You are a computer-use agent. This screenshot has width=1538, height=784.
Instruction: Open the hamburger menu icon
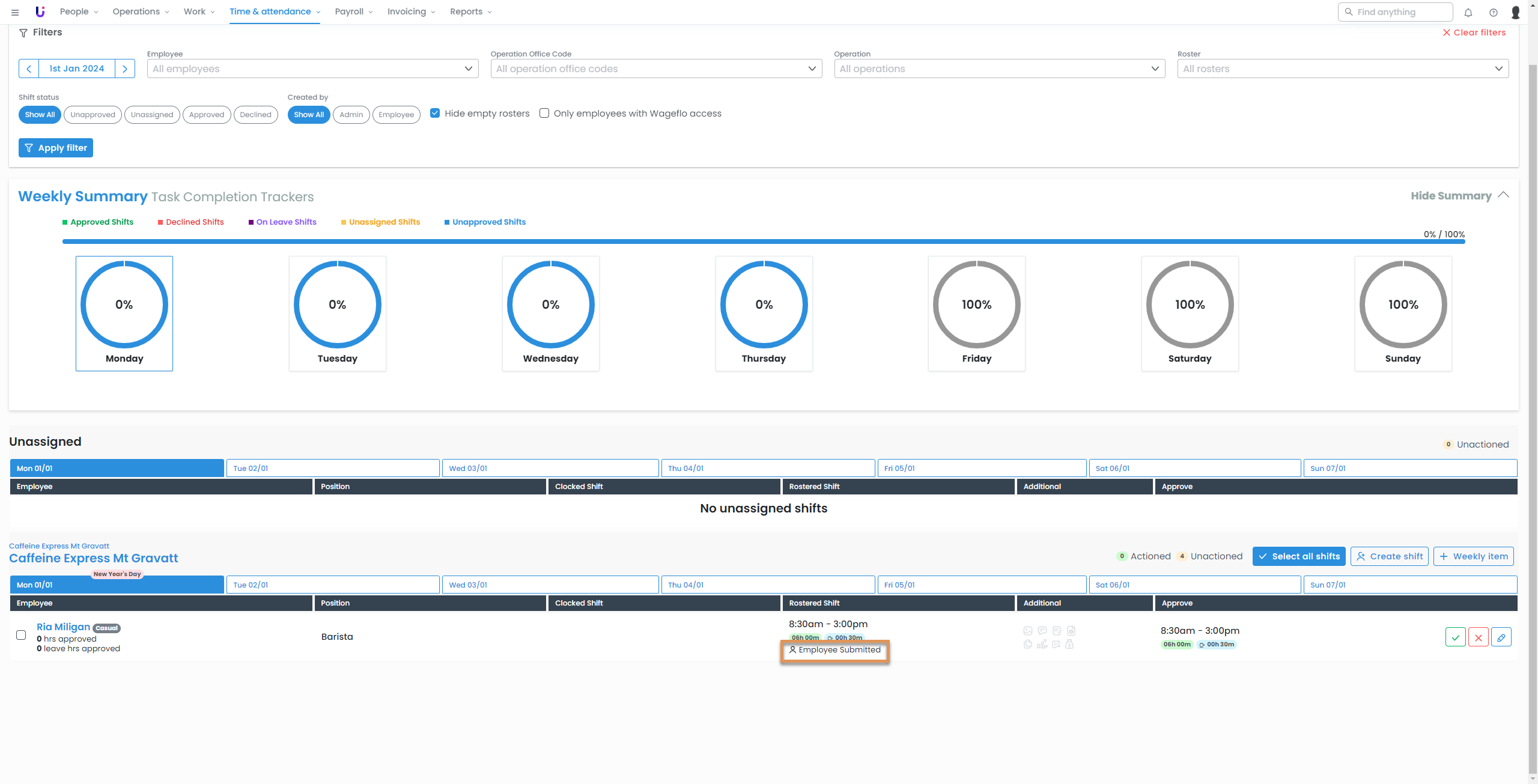click(x=15, y=12)
